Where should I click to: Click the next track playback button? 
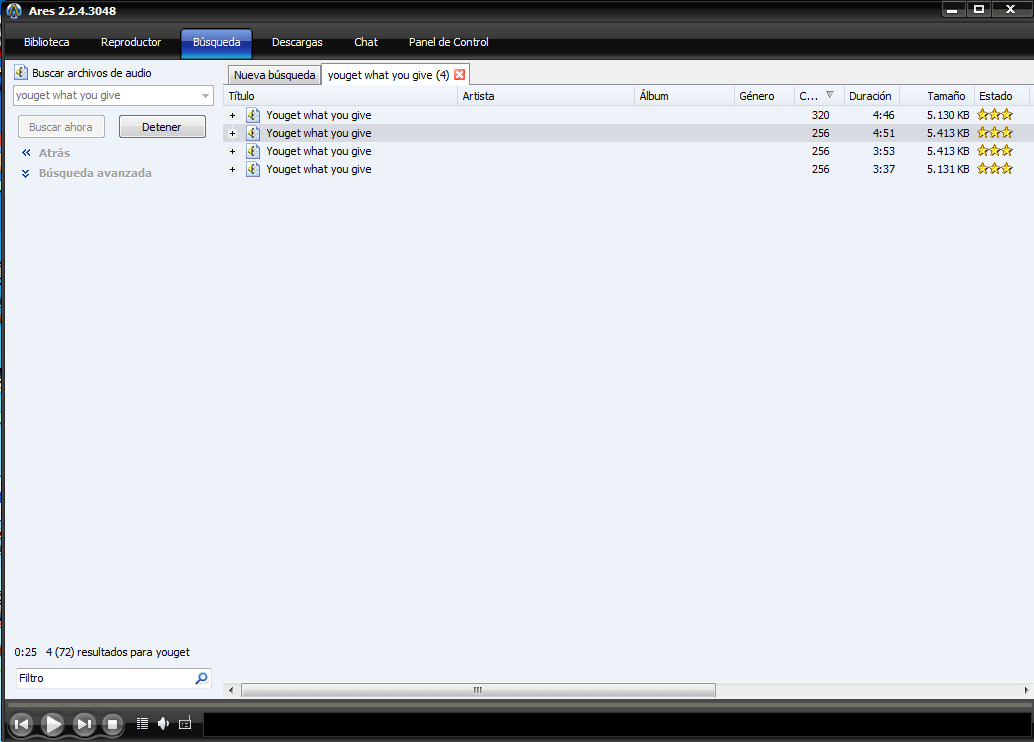point(84,724)
